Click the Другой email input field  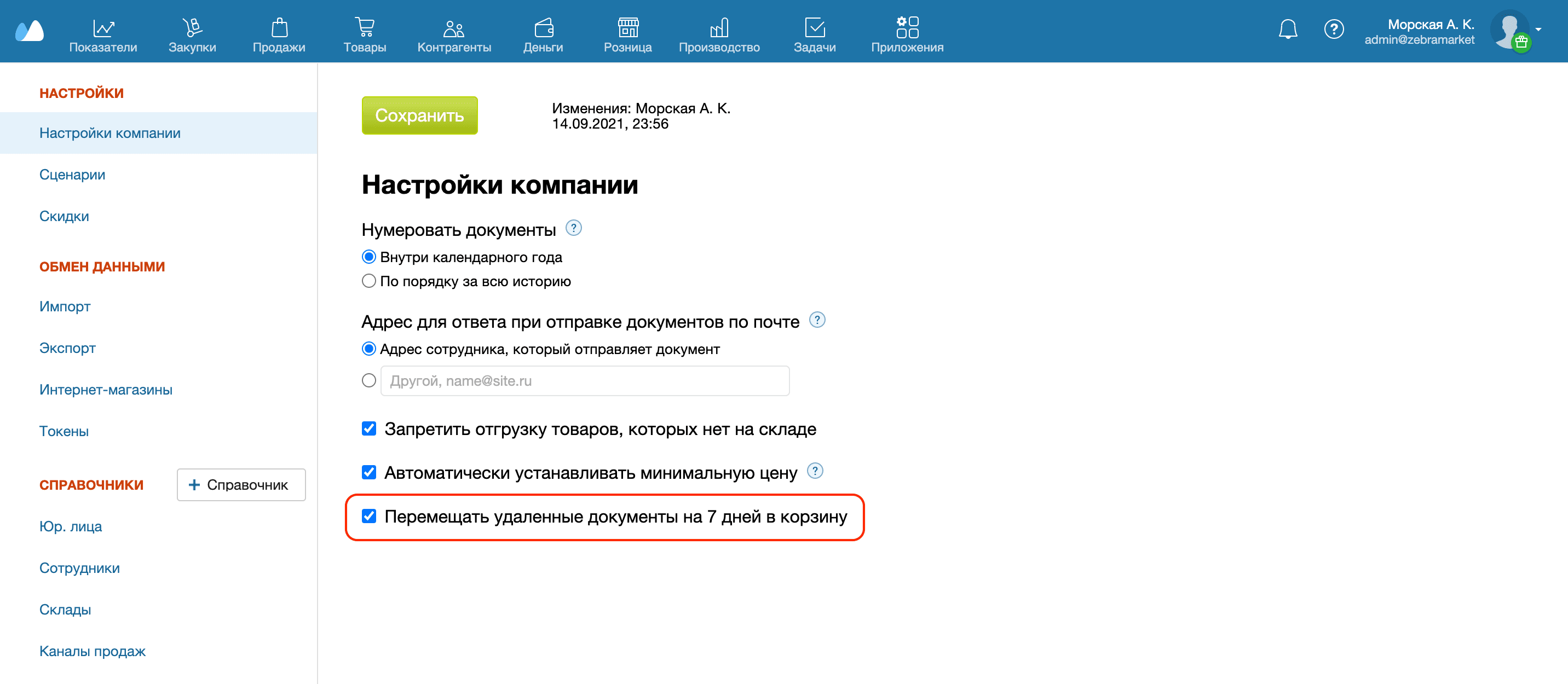pyautogui.click(x=584, y=380)
